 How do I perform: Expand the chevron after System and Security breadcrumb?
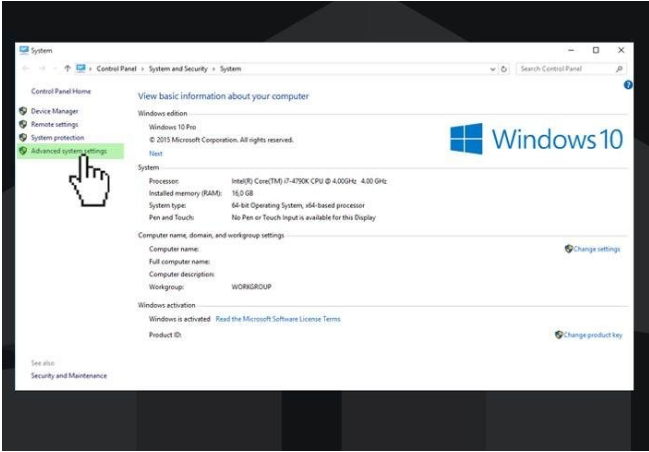pyautogui.click(x=214, y=69)
